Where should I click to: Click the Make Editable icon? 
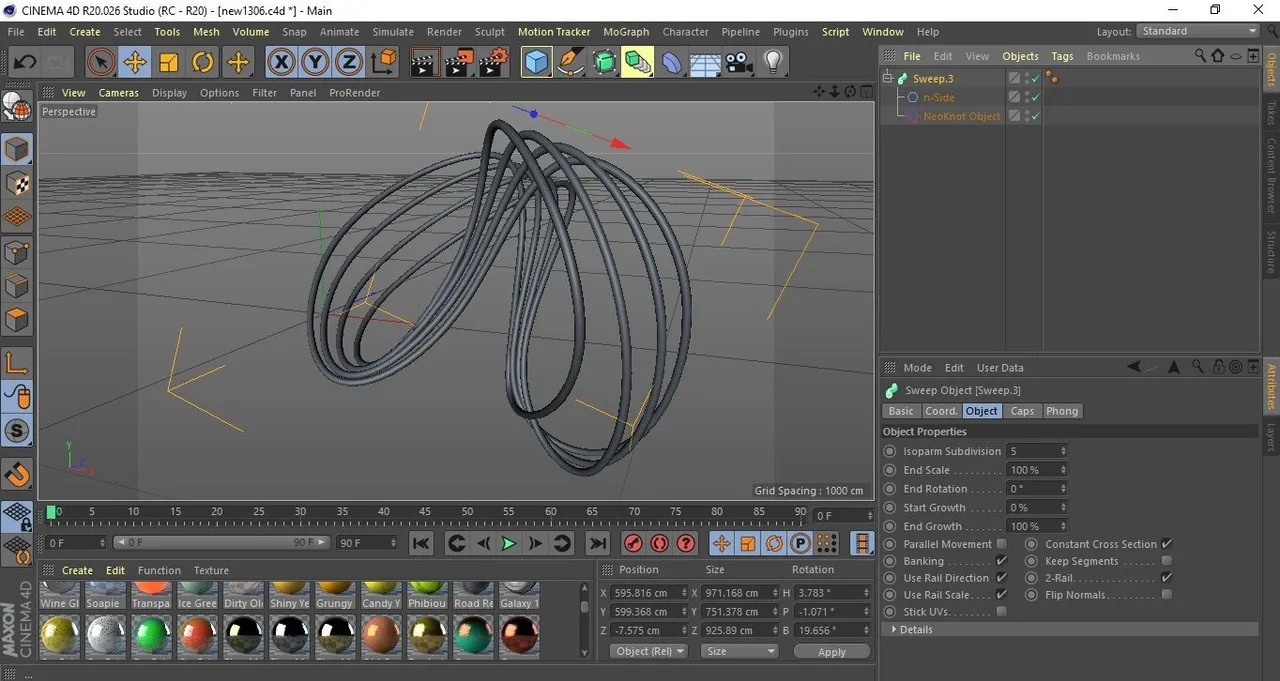[x=17, y=107]
